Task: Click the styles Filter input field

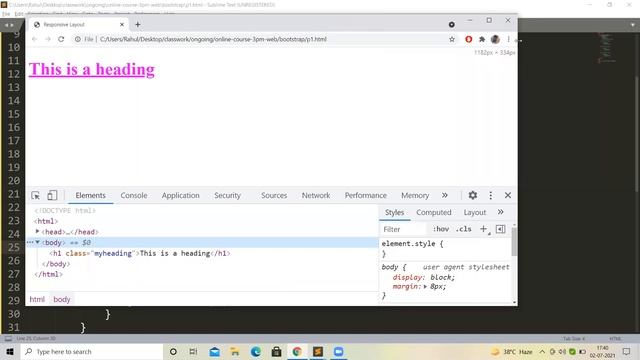Action: (x=404, y=229)
